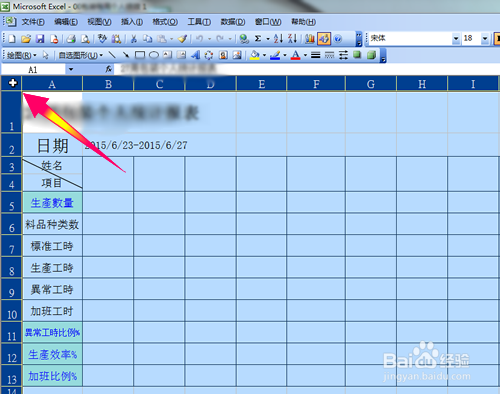This screenshot has width=500, height=394.
Task: Select the Oval drawing tool
Action: point(154,55)
